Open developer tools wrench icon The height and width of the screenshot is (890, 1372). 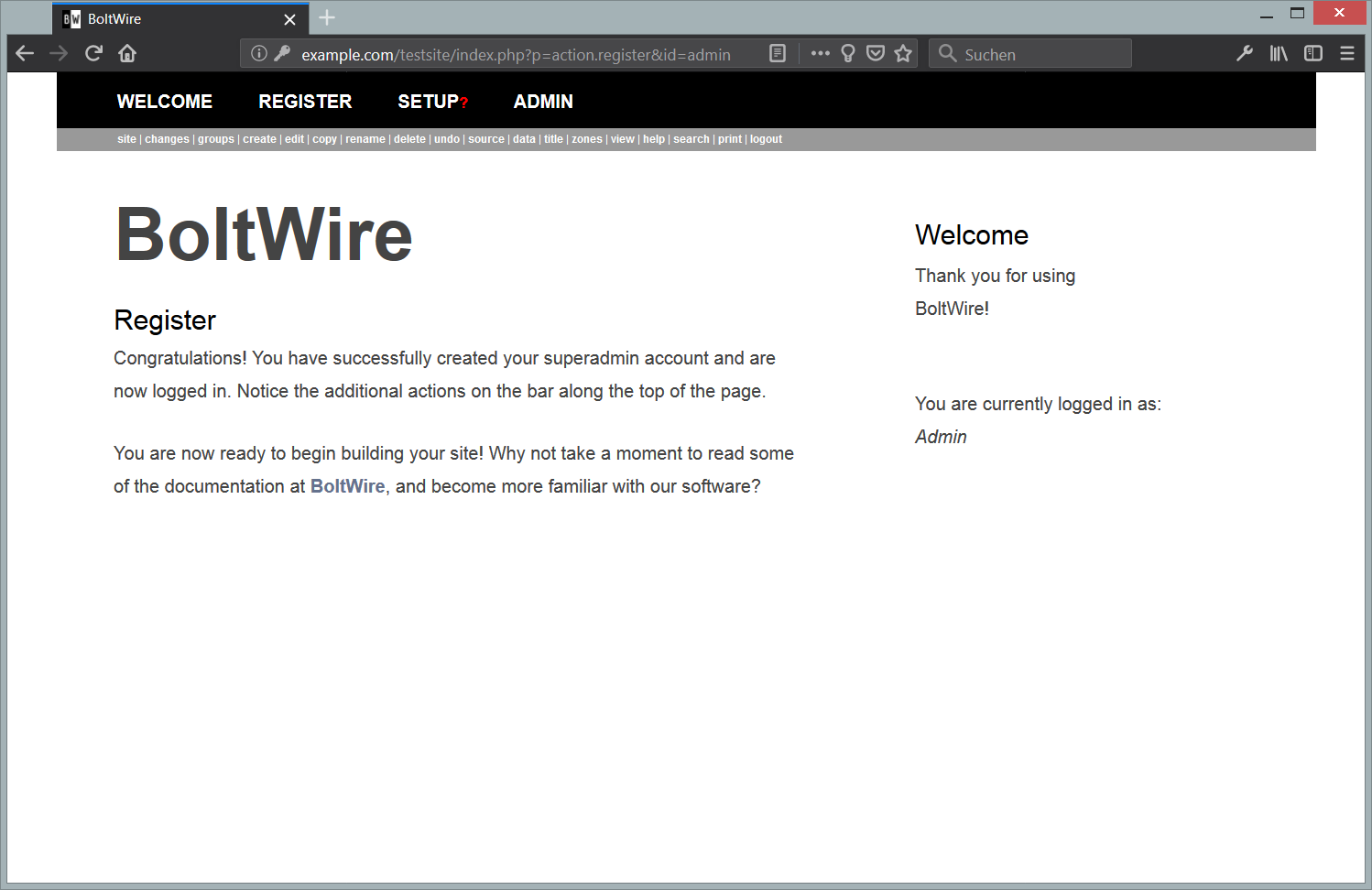tap(1244, 53)
